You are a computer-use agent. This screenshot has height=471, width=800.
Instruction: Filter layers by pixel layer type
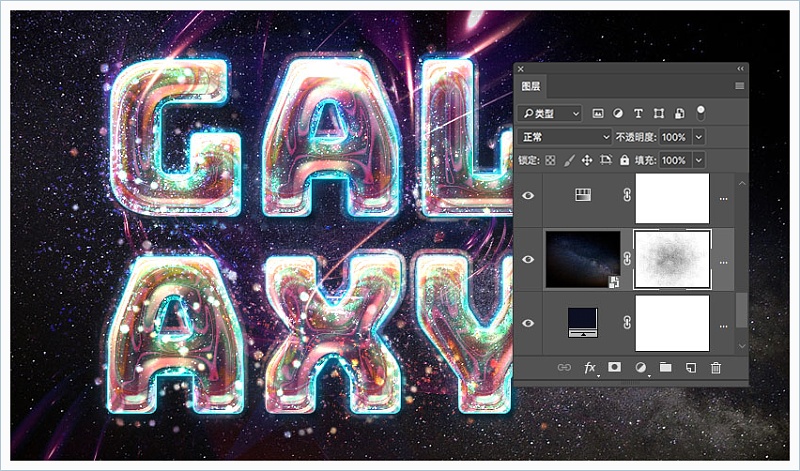(598, 114)
